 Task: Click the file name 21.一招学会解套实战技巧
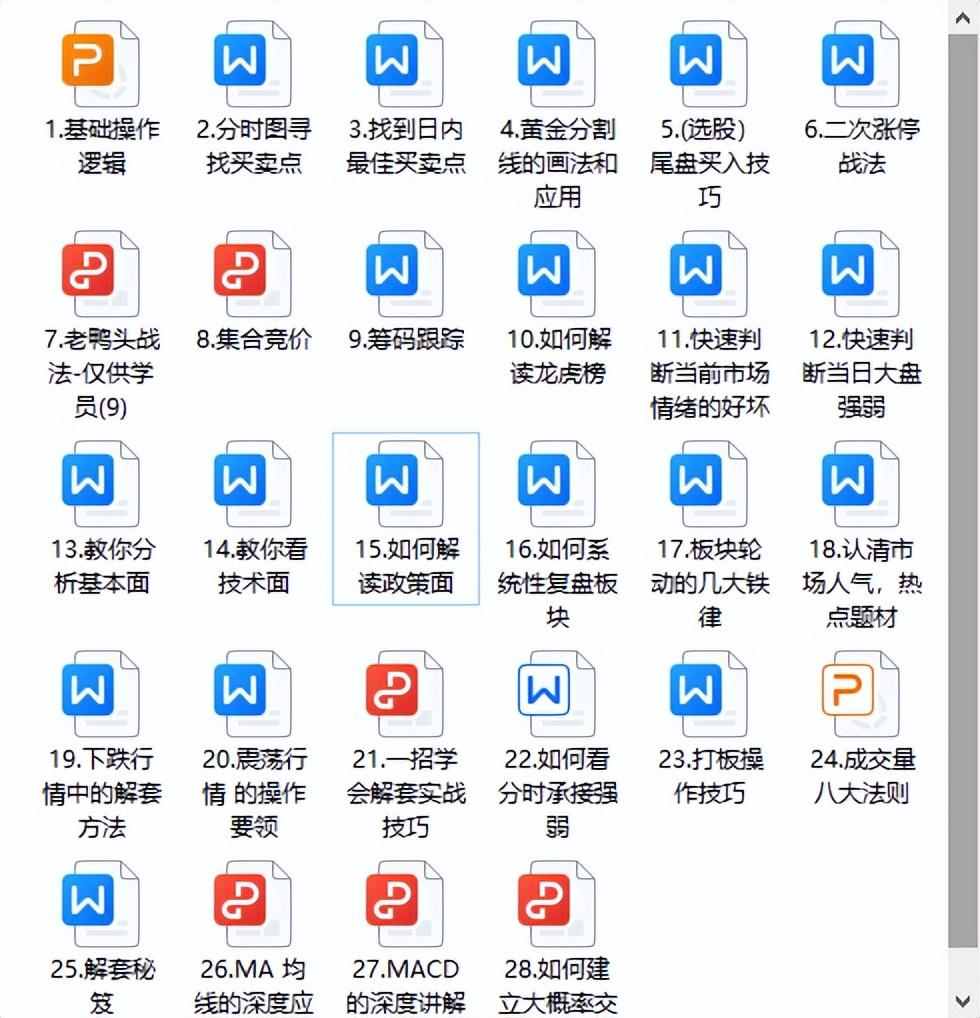click(406, 793)
